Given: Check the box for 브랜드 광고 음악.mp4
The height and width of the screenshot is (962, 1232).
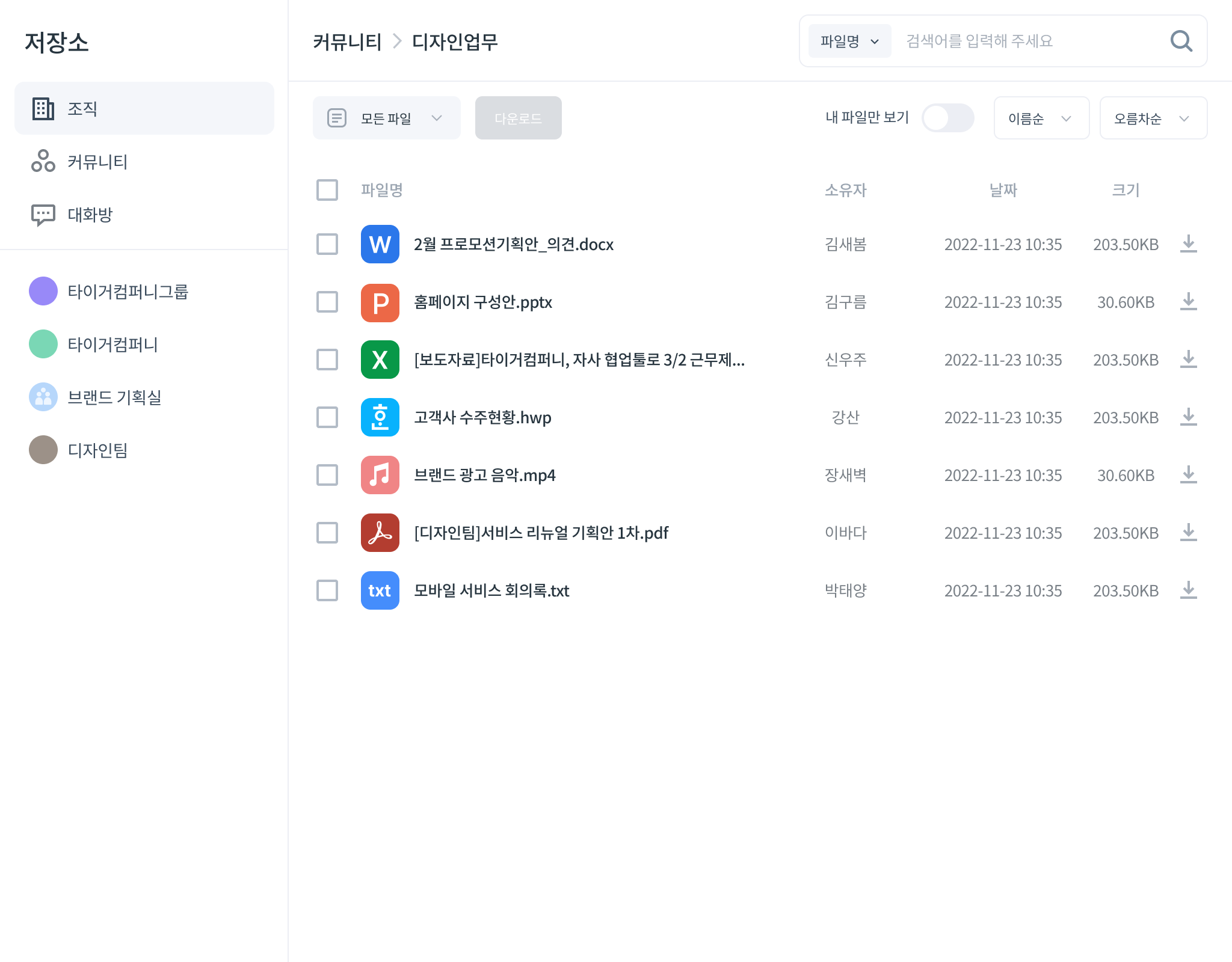Looking at the screenshot, I should [327, 475].
